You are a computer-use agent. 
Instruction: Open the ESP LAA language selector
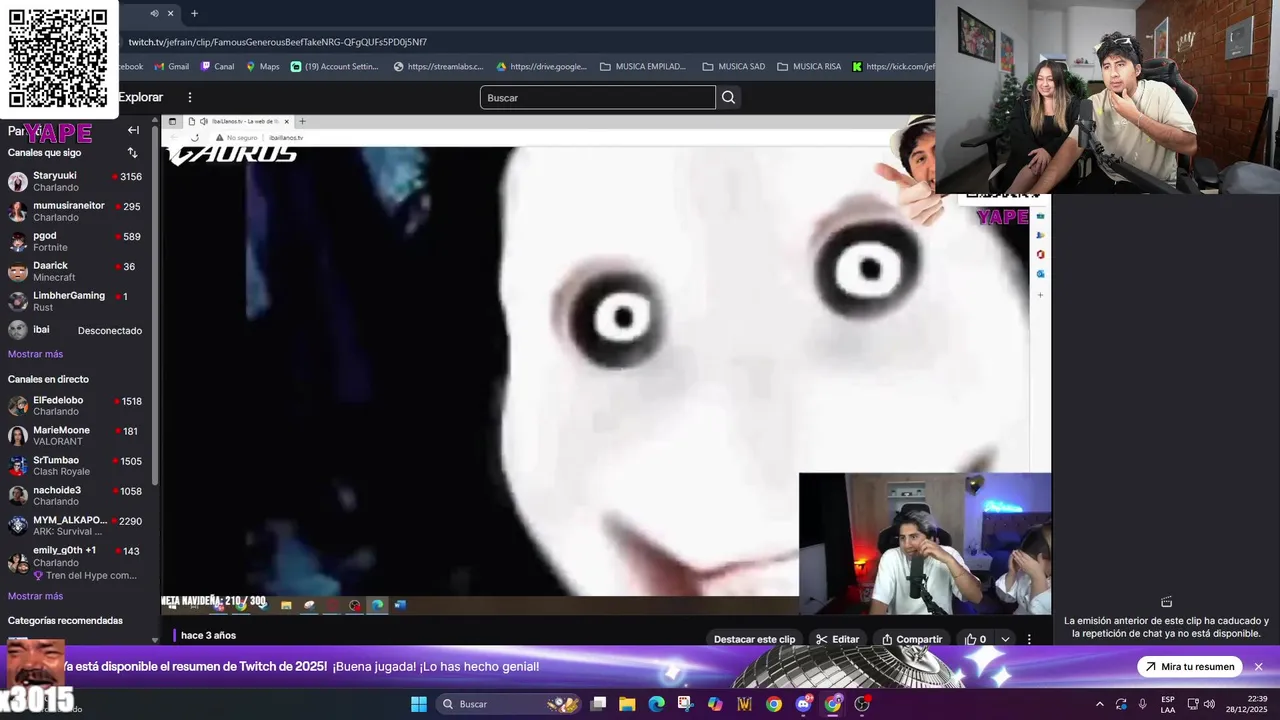[x=1168, y=704]
